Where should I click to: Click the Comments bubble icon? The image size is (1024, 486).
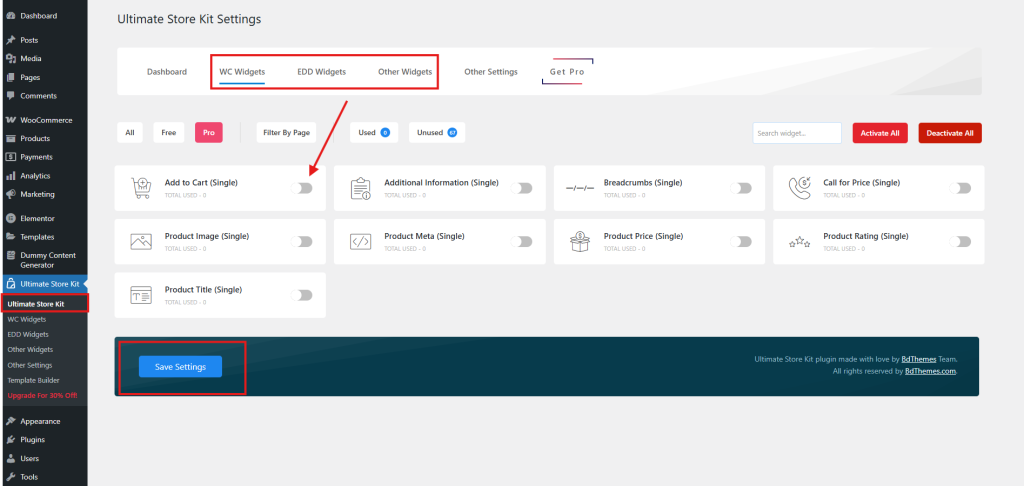(x=10, y=95)
